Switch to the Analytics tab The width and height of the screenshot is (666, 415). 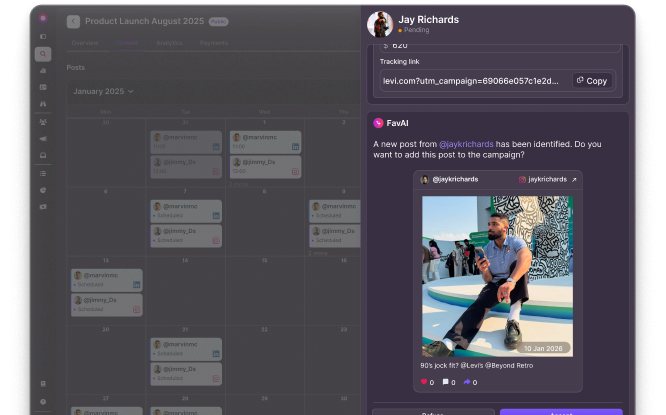(x=169, y=43)
